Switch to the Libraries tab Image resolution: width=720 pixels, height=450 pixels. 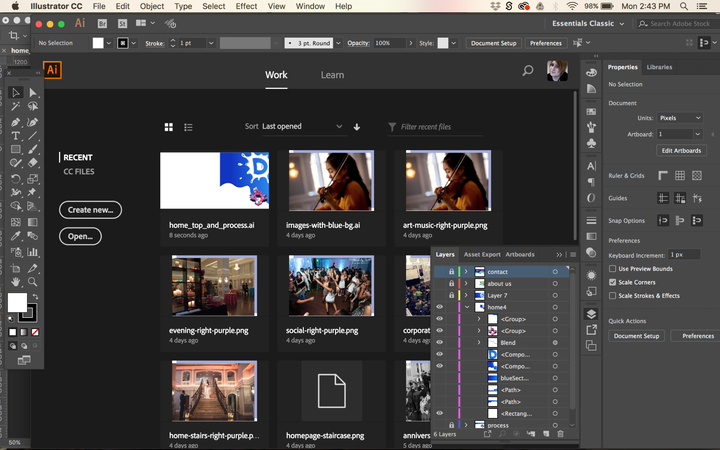[660, 67]
